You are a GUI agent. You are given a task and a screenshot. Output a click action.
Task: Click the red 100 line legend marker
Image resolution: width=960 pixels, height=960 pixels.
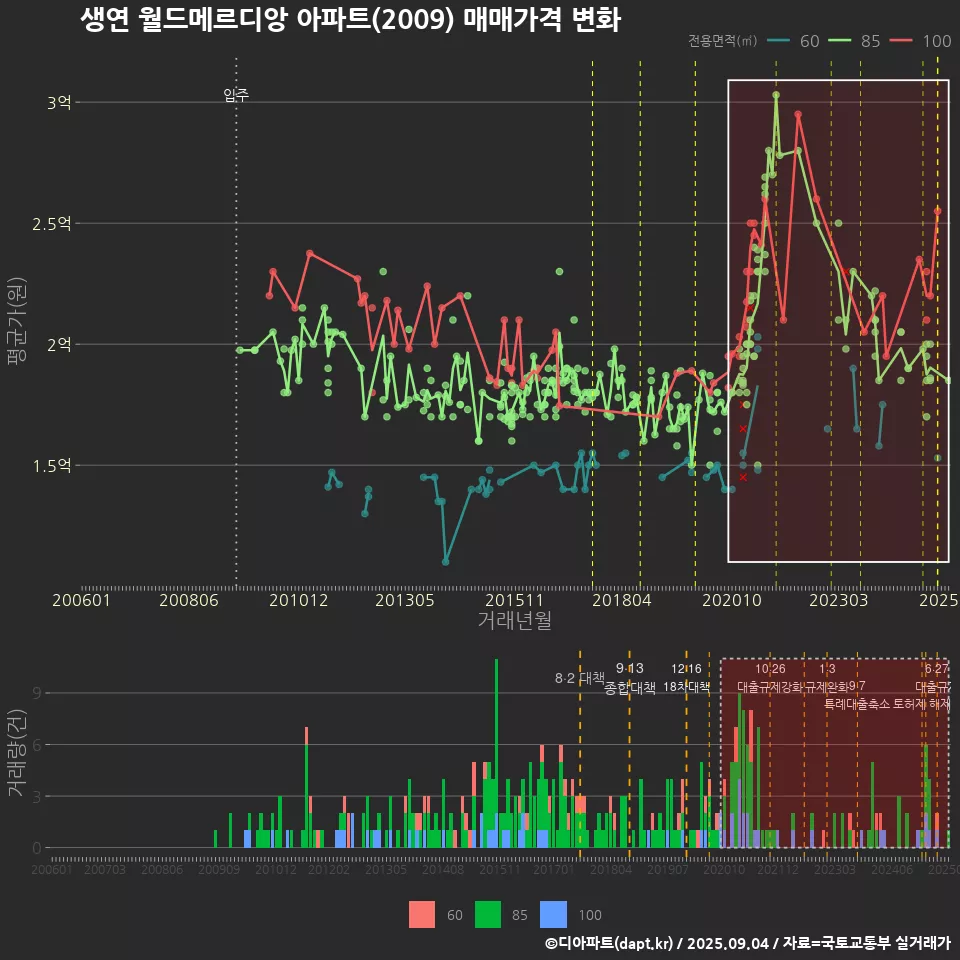pos(902,41)
